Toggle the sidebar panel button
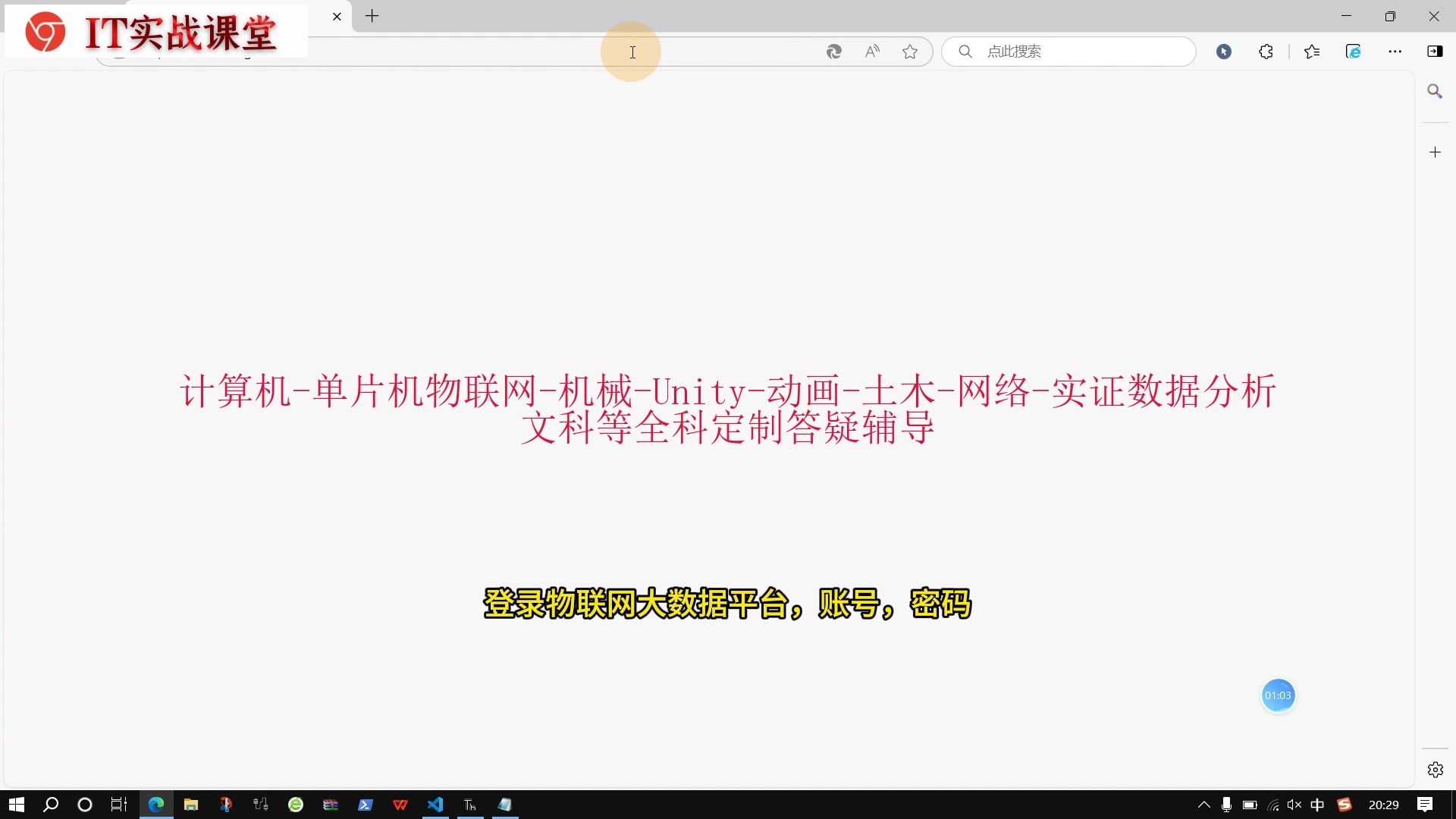This screenshot has height=819, width=1456. click(1435, 52)
